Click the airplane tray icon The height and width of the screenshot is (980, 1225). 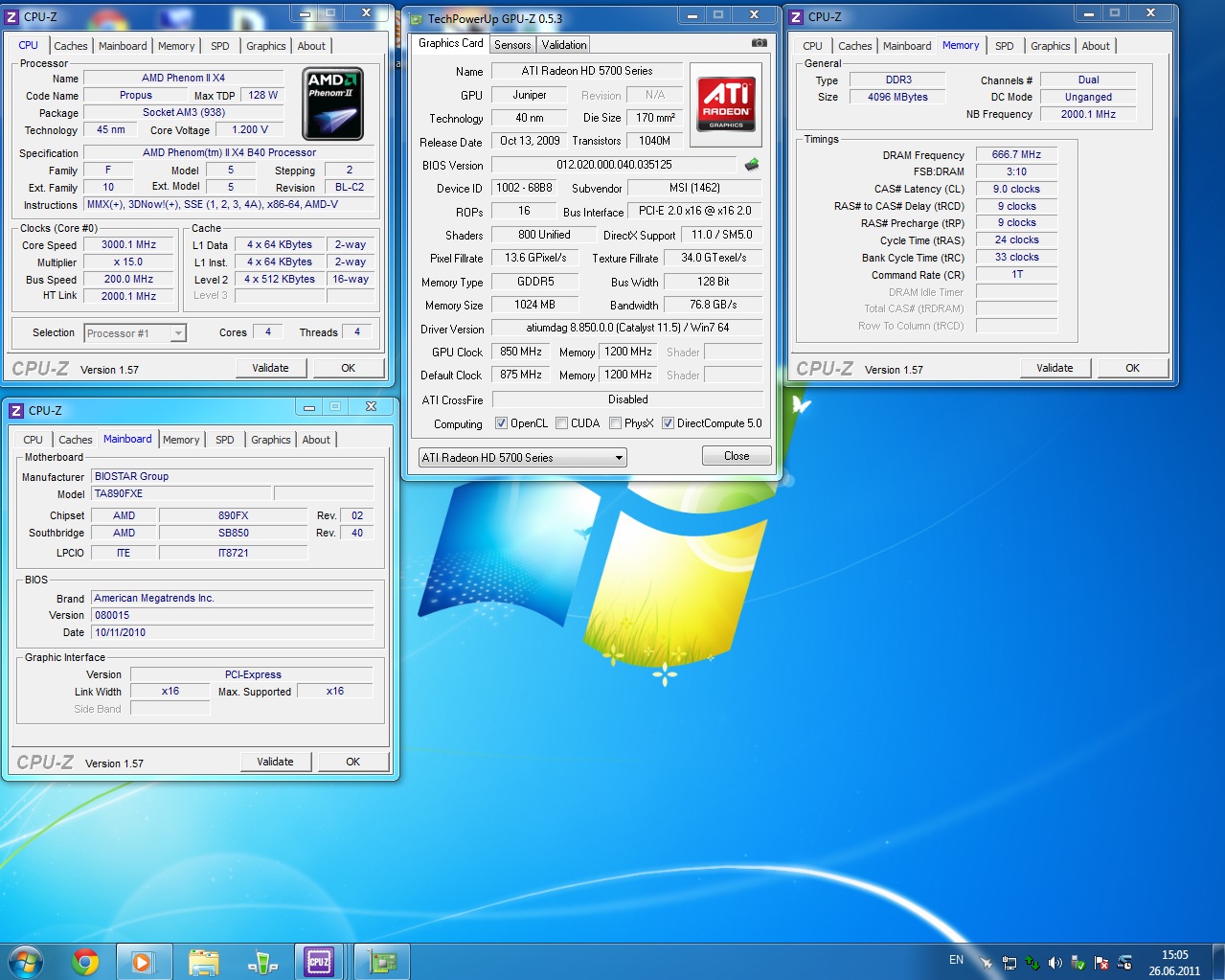(986, 963)
